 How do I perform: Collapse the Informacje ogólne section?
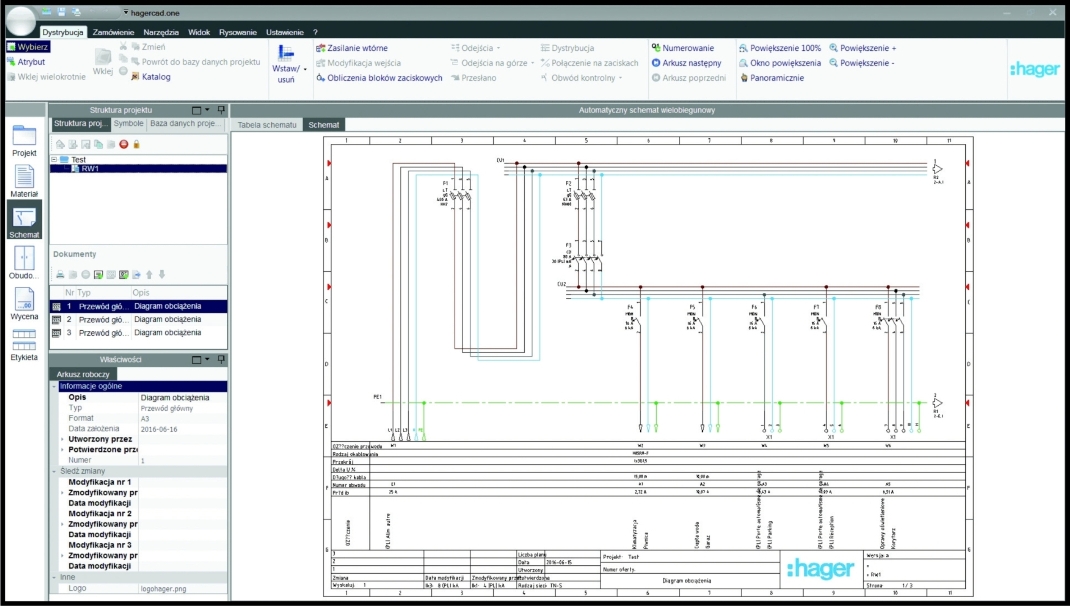[x=54, y=386]
